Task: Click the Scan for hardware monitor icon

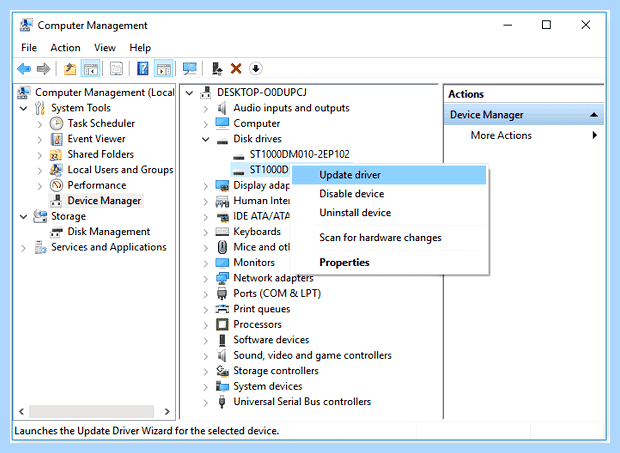Action: pyautogui.click(x=190, y=69)
